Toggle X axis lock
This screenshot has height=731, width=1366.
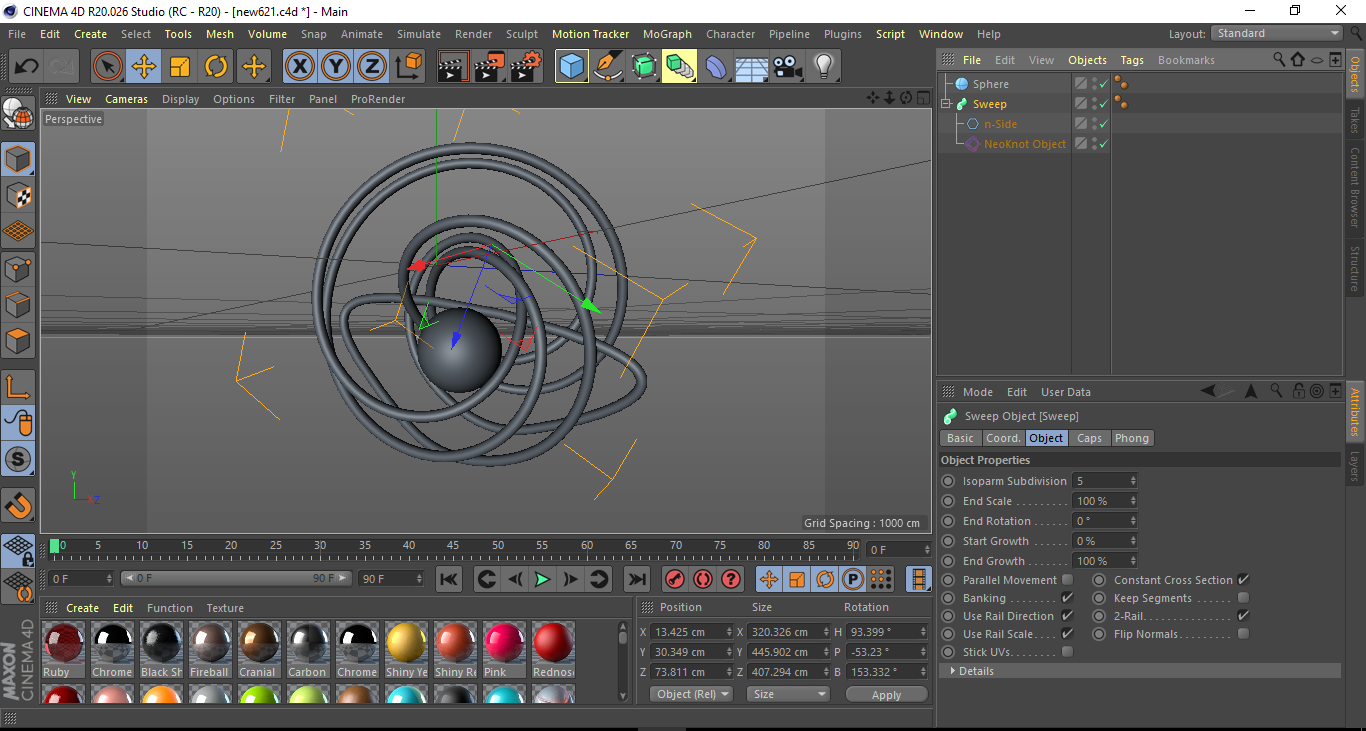point(299,67)
